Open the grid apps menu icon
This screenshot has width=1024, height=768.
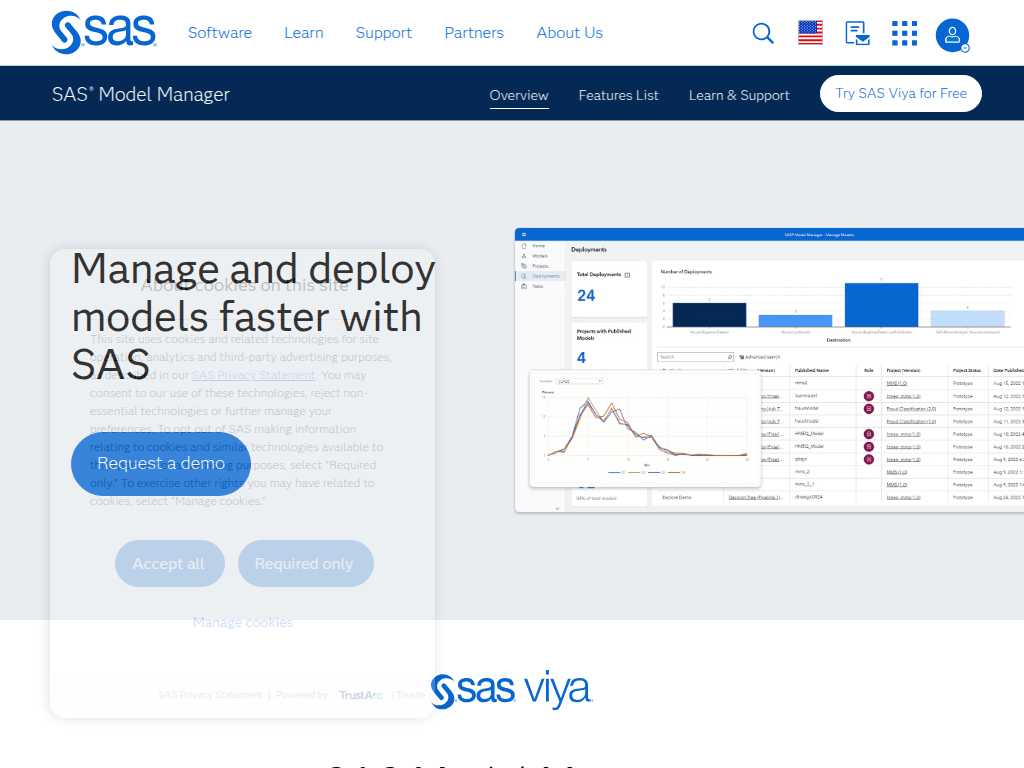pyautogui.click(x=904, y=33)
